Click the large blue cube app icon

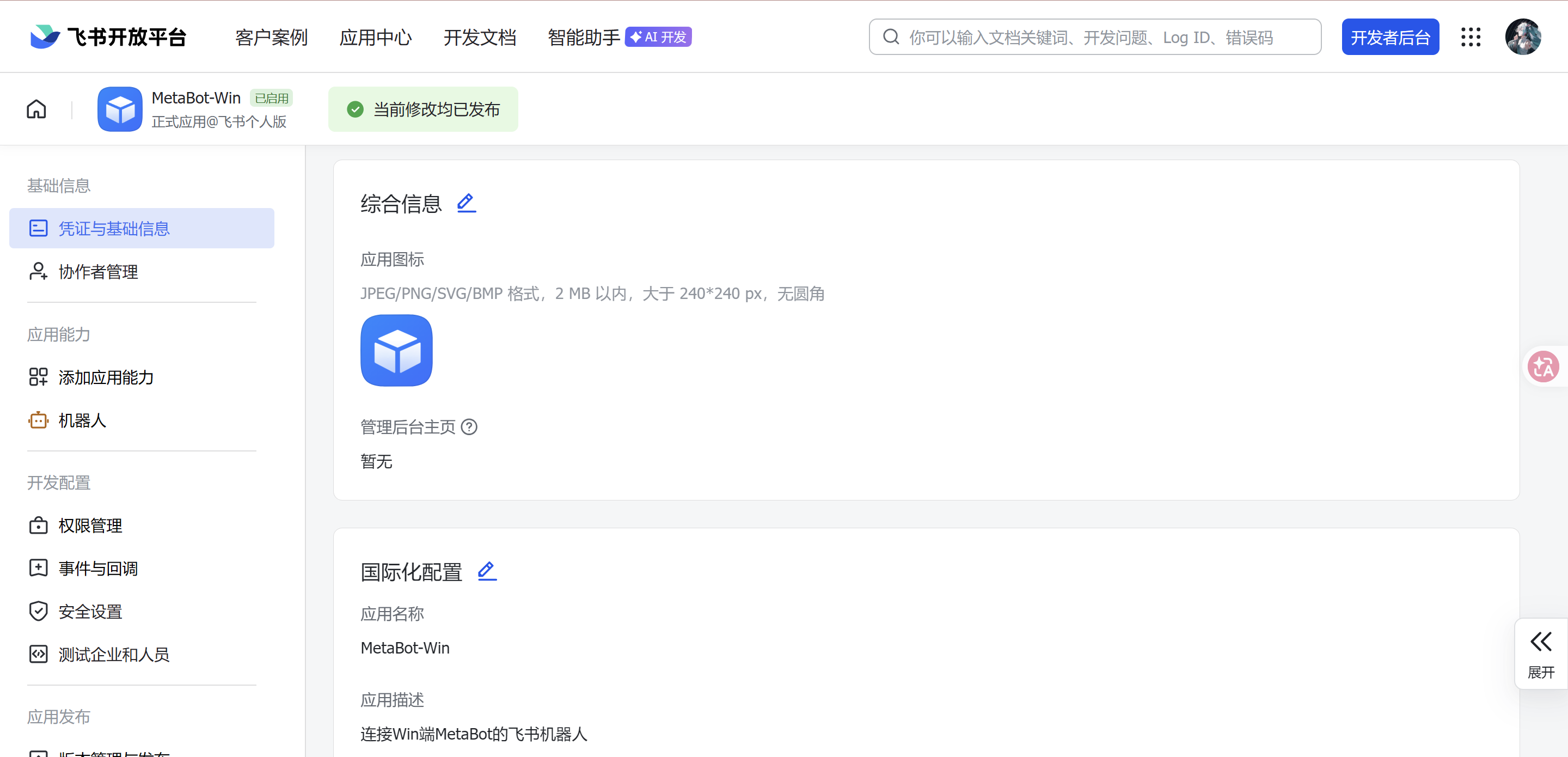(396, 350)
